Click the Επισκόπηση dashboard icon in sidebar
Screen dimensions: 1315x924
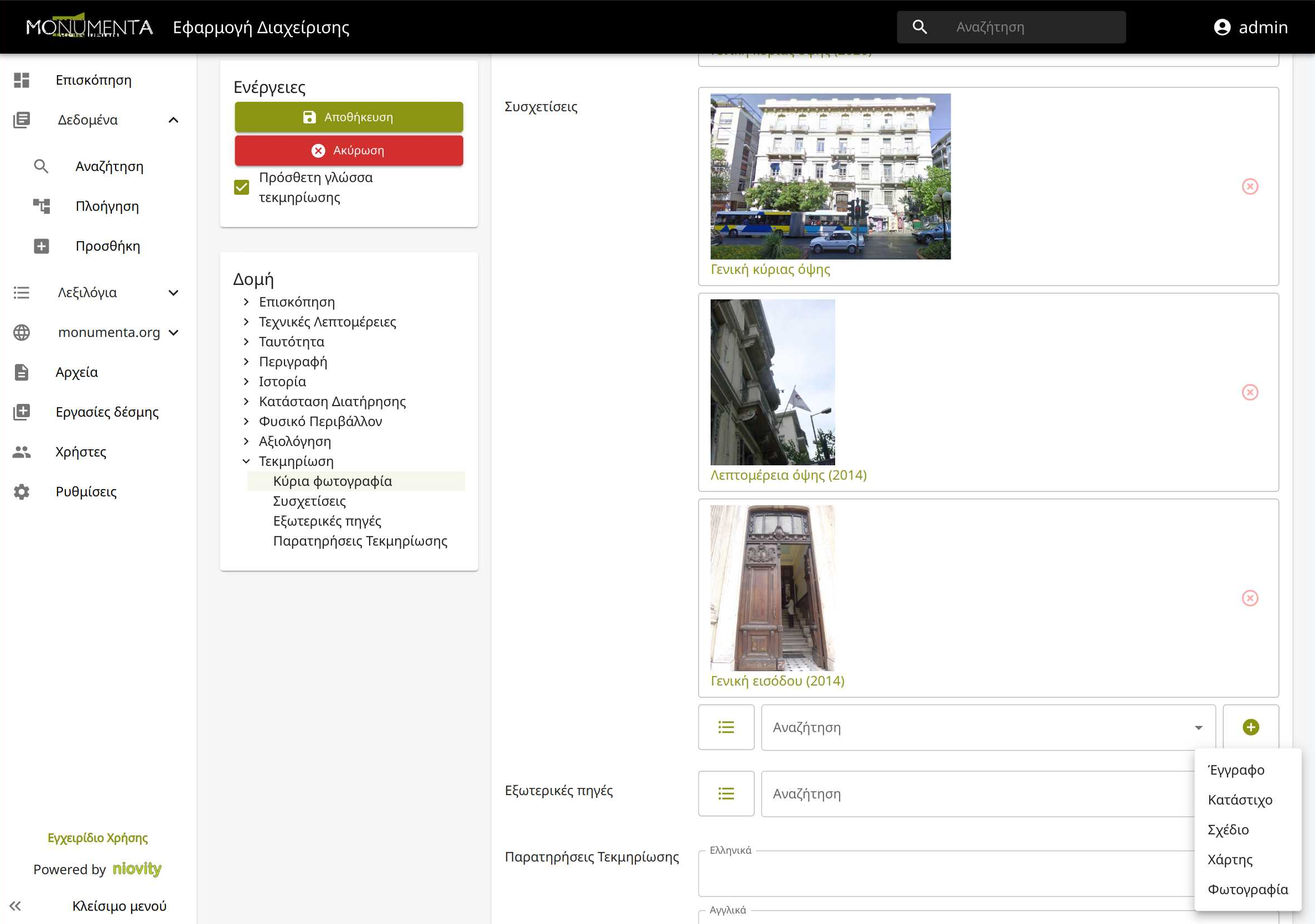click(22, 80)
